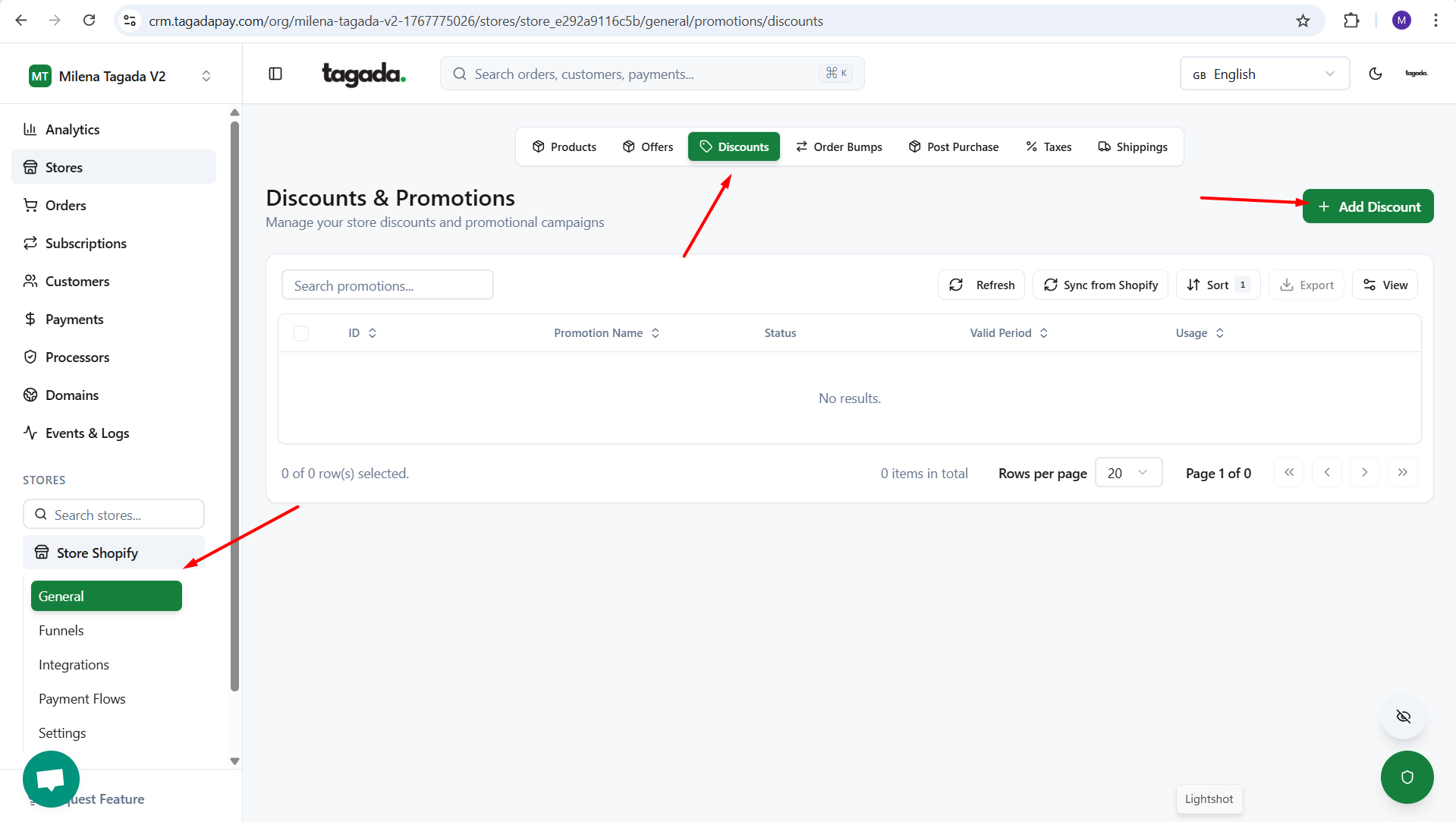Image resolution: width=1456 pixels, height=822 pixels.
Task: Focus the Search promotions field
Action: pyautogui.click(x=387, y=285)
